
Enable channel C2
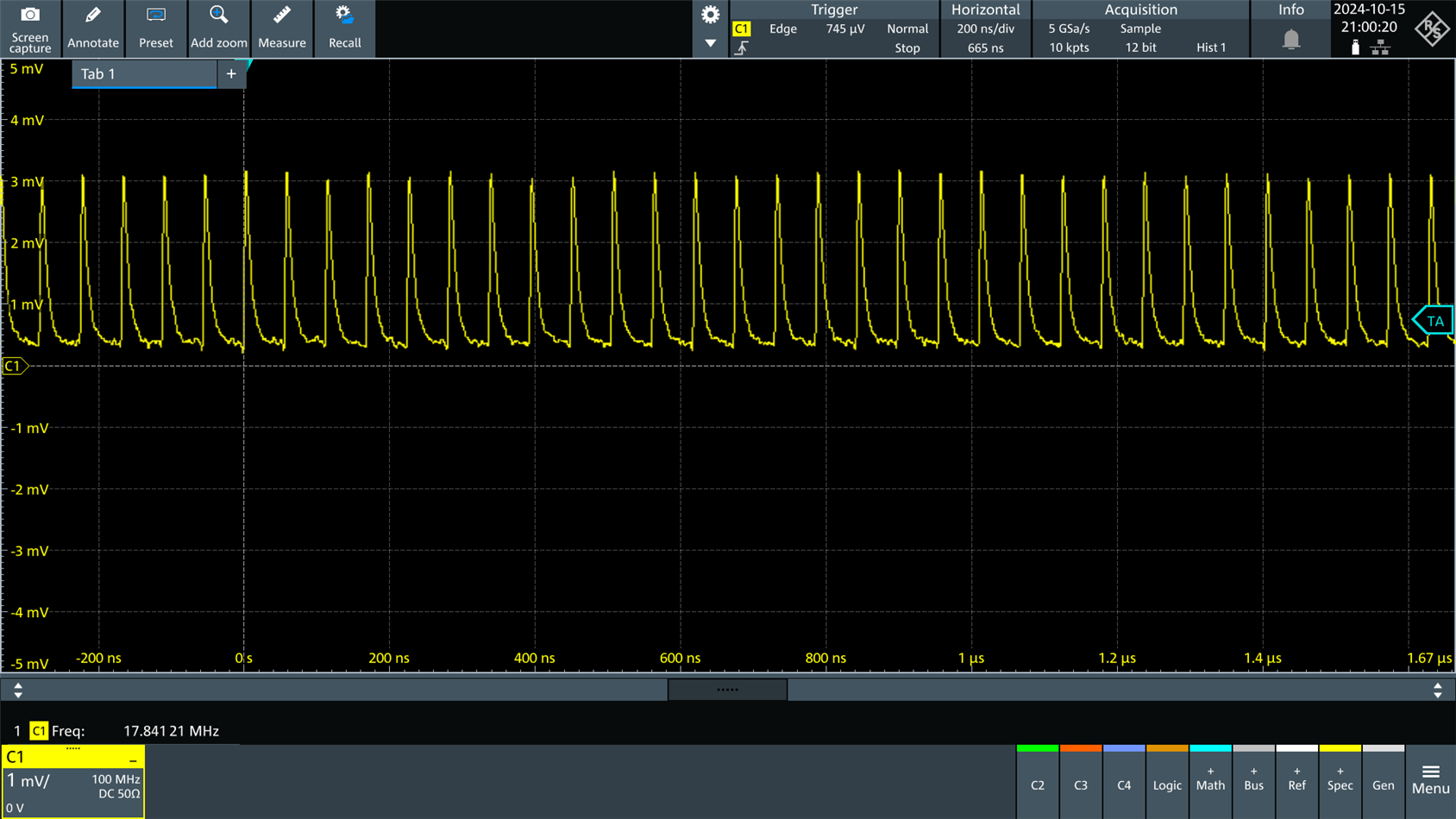pyautogui.click(x=1038, y=783)
